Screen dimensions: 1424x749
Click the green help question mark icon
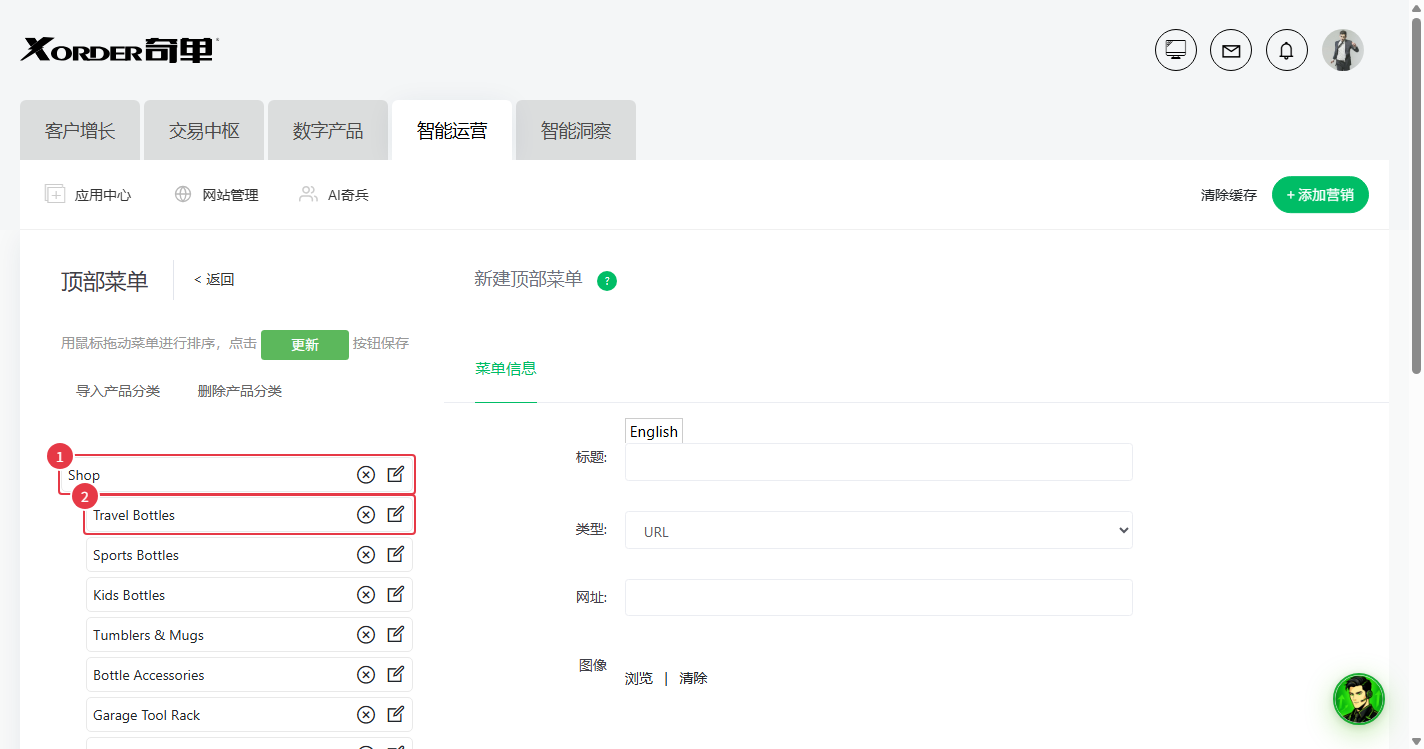pyautogui.click(x=607, y=281)
